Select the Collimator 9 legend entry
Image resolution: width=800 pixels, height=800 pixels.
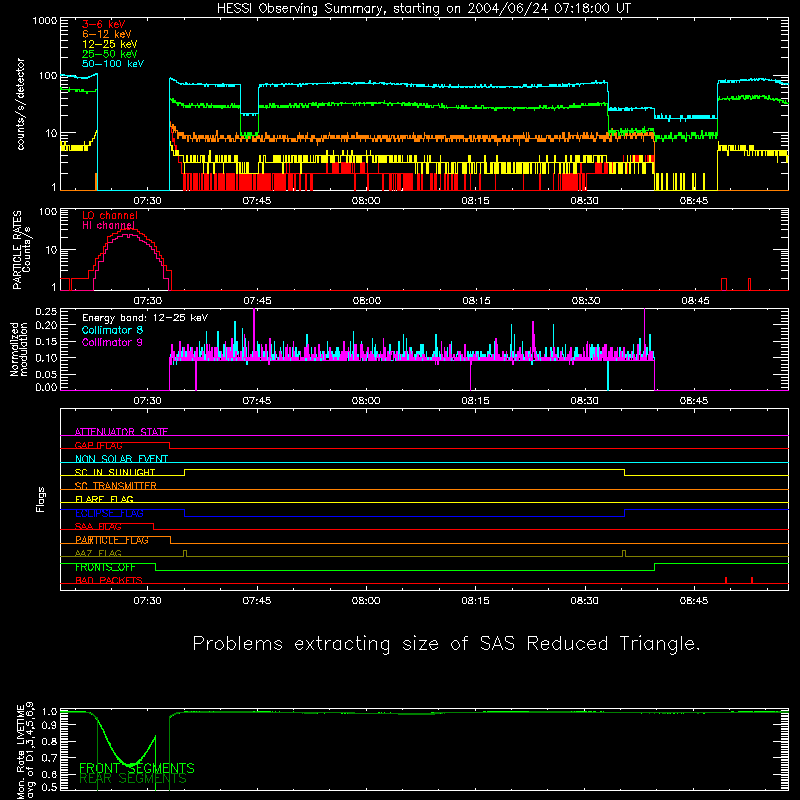coord(112,342)
